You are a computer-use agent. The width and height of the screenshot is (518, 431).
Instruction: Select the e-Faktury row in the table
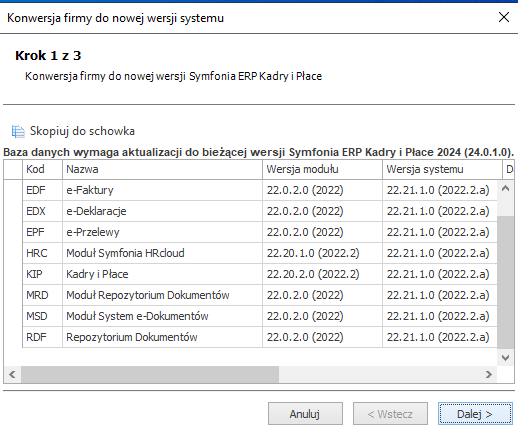260,190
